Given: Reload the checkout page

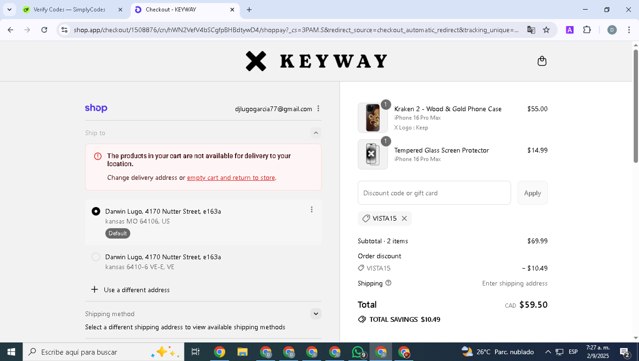Looking at the screenshot, I should click(44, 30).
